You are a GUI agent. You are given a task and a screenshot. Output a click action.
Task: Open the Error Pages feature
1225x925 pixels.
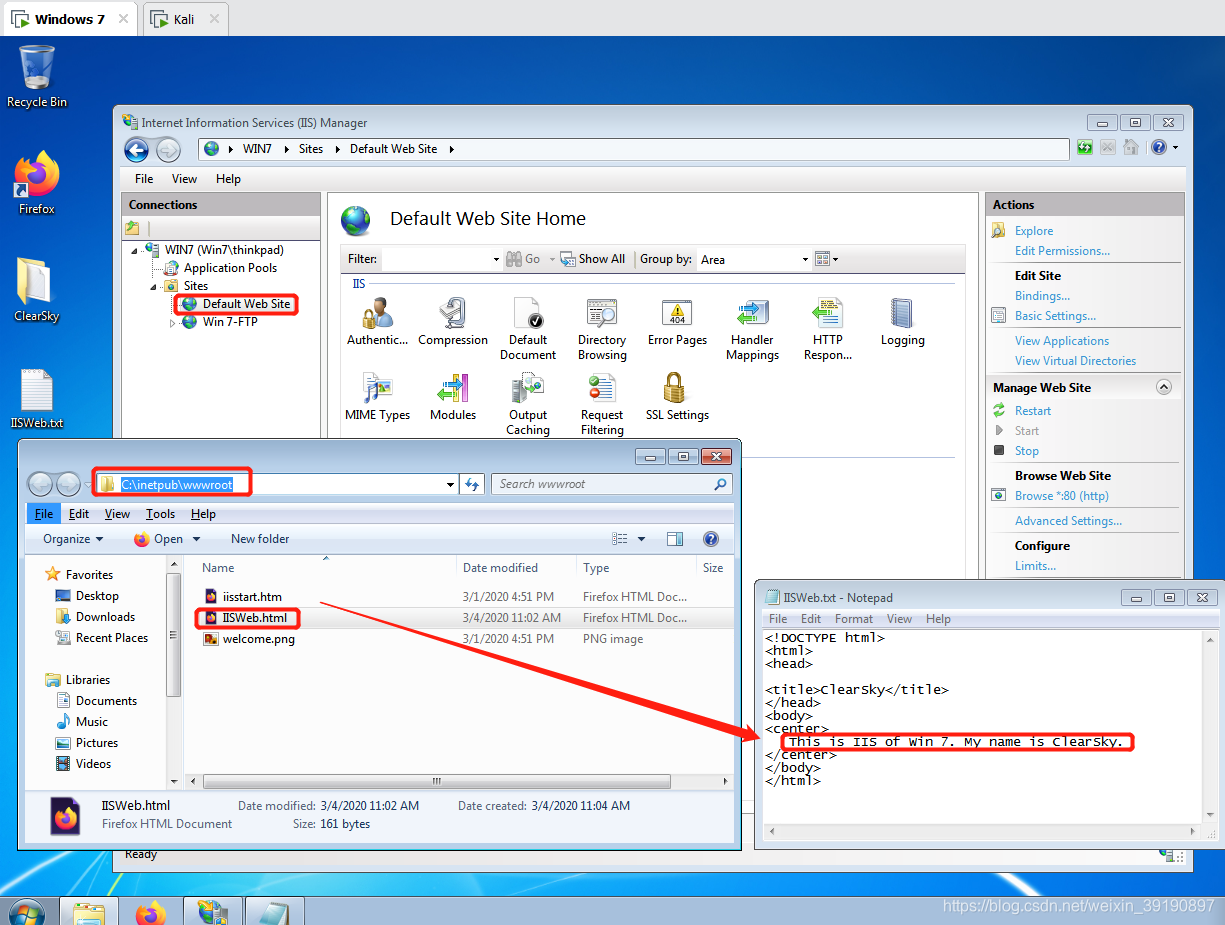click(677, 322)
